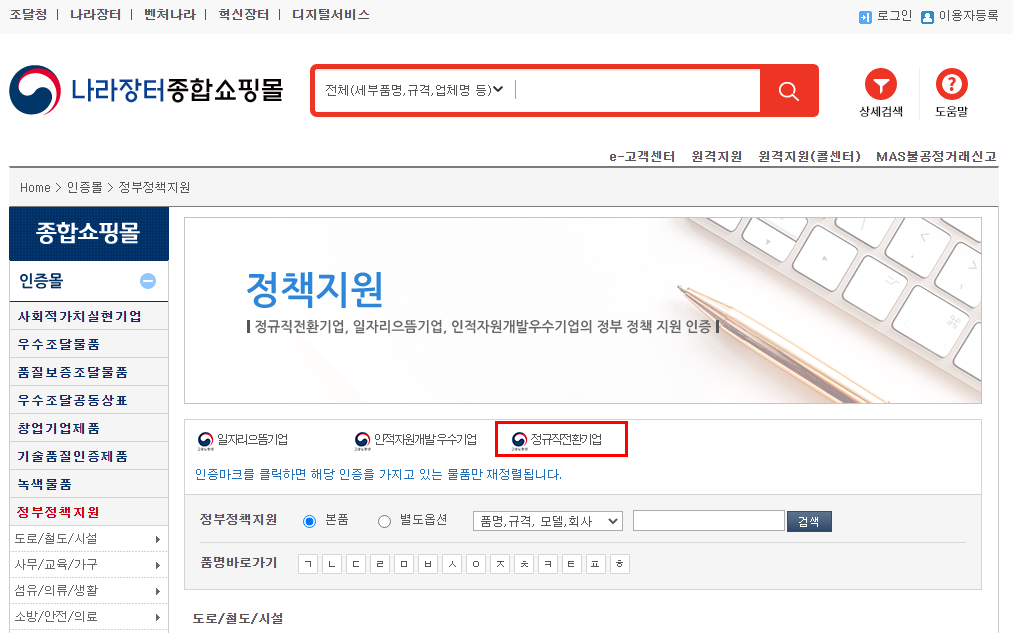The width and height of the screenshot is (1013, 633).
Task: Collapse 인증몰 with the minus icon
Action: pyautogui.click(x=148, y=281)
